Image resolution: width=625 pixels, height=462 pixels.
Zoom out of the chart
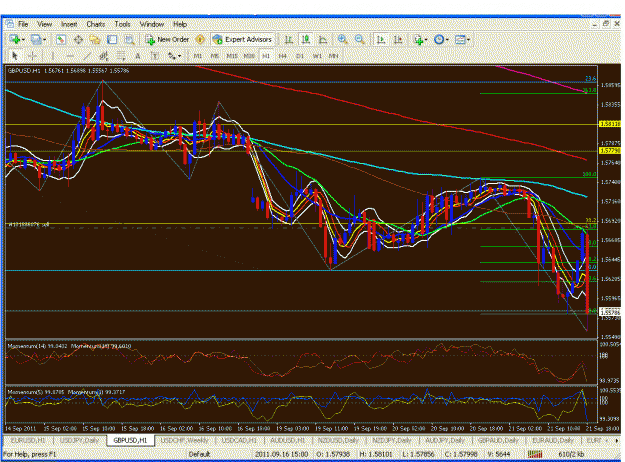pyautogui.click(x=360, y=39)
